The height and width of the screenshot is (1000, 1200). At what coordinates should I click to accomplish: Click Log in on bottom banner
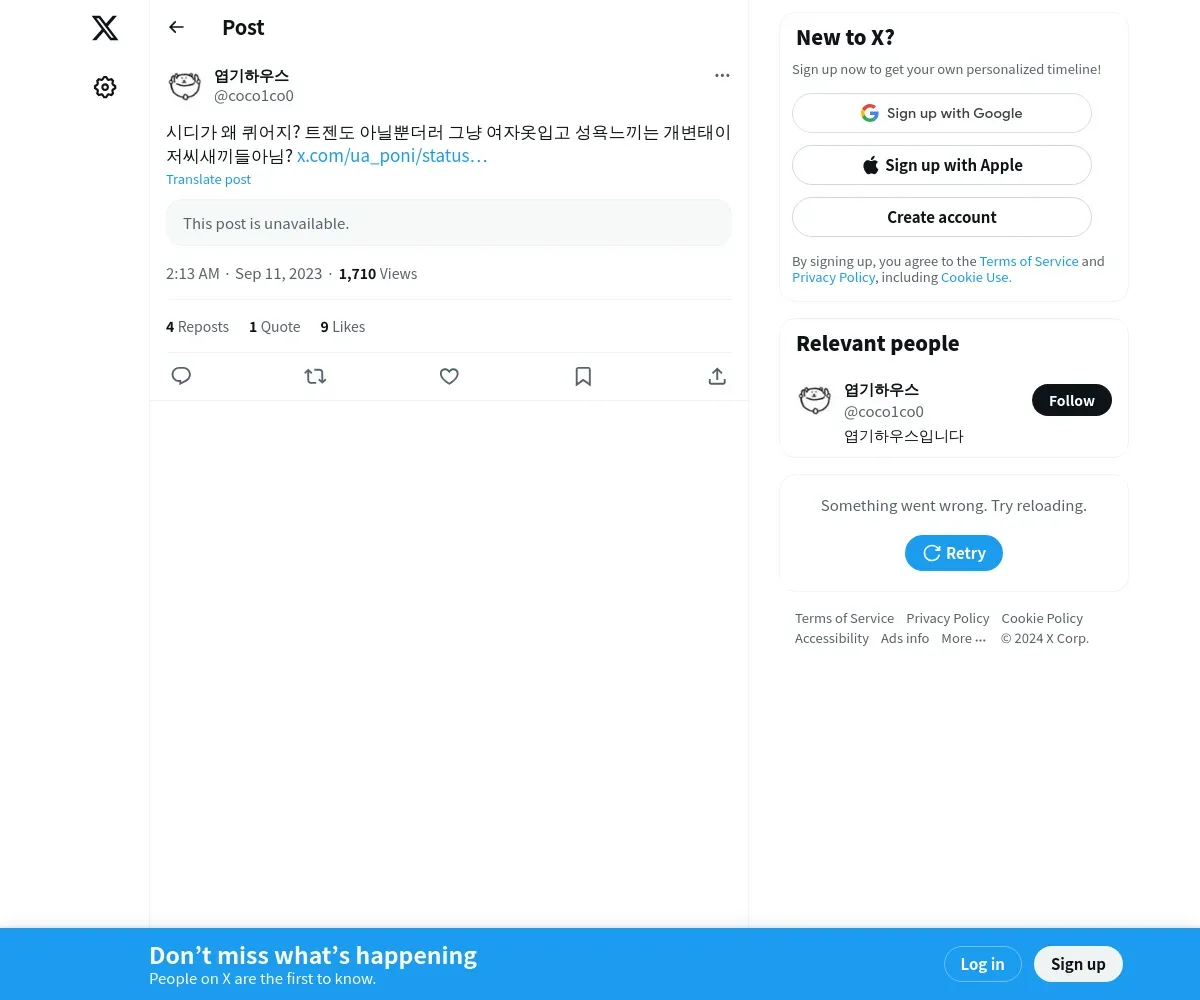click(x=982, y=964)
